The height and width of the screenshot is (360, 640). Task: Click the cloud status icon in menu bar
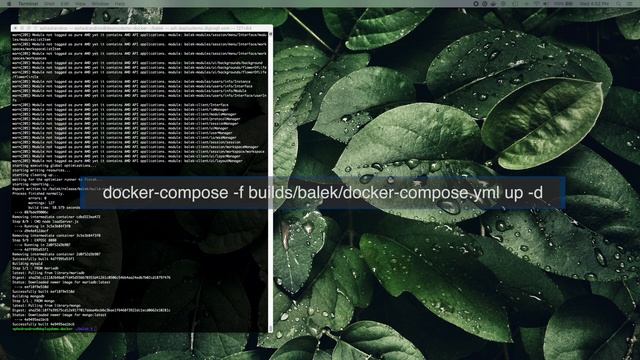[493, 3]
